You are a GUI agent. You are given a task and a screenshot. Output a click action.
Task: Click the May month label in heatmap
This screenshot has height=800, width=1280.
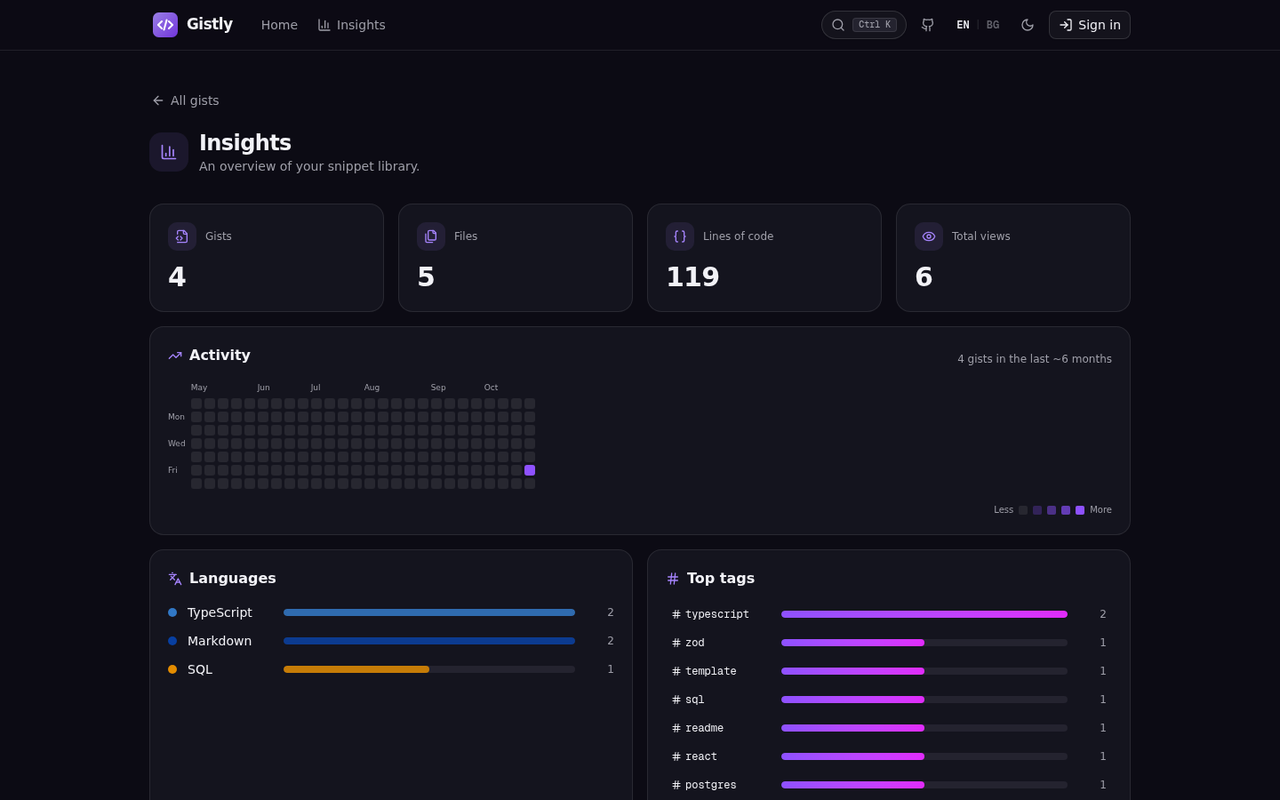tap(199, 387)
